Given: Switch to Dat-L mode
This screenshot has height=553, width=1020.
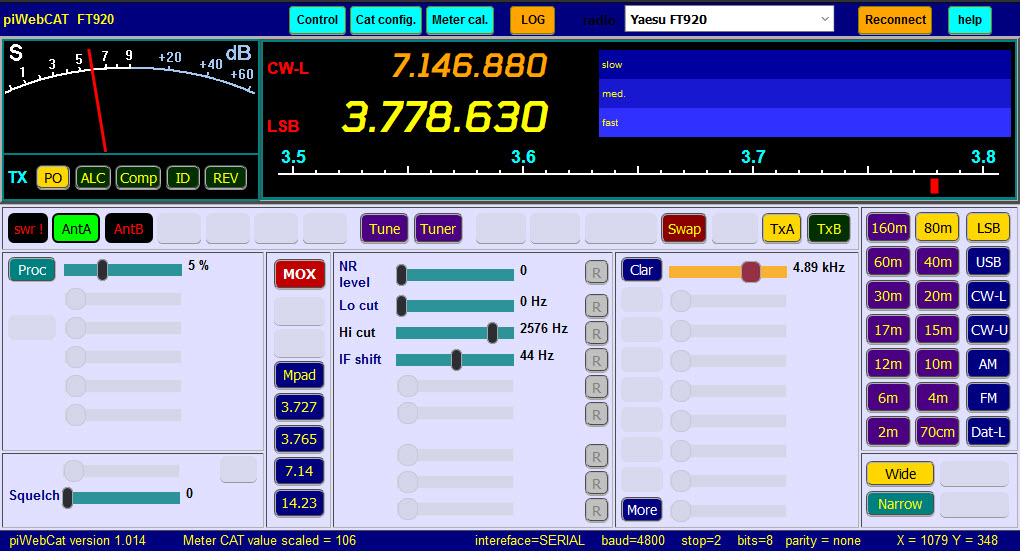Looking at the screenshot, I should (988, 432).
